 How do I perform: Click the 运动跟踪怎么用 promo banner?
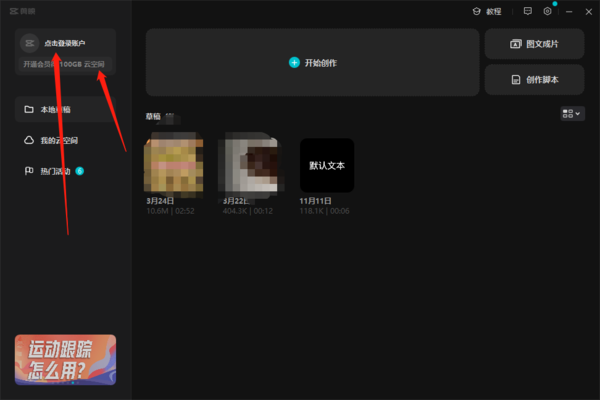pos(65,359)
